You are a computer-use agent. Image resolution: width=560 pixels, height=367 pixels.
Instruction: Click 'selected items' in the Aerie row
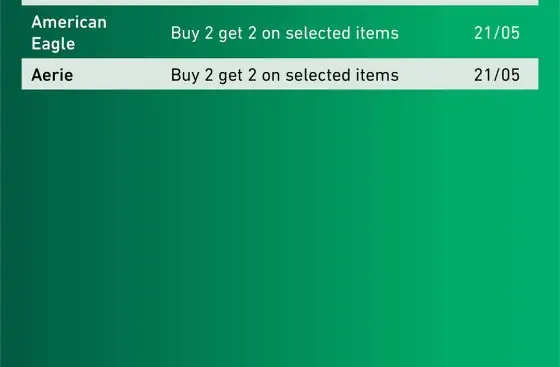point(342,75)
